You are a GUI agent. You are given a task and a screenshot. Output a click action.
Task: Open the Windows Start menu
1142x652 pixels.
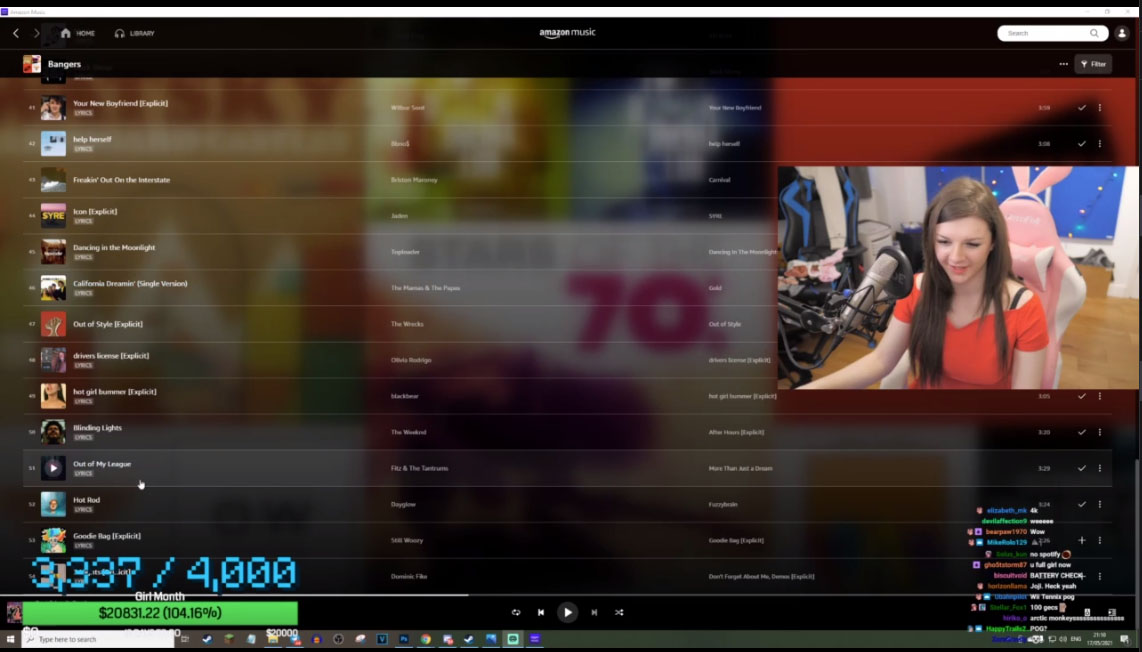10,639
